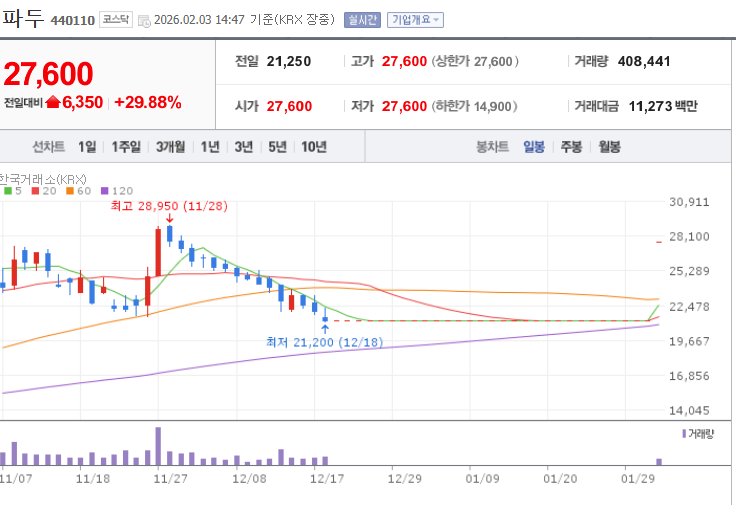
Task: Click the orange 60-day moving average swatch
Action: 70,191
